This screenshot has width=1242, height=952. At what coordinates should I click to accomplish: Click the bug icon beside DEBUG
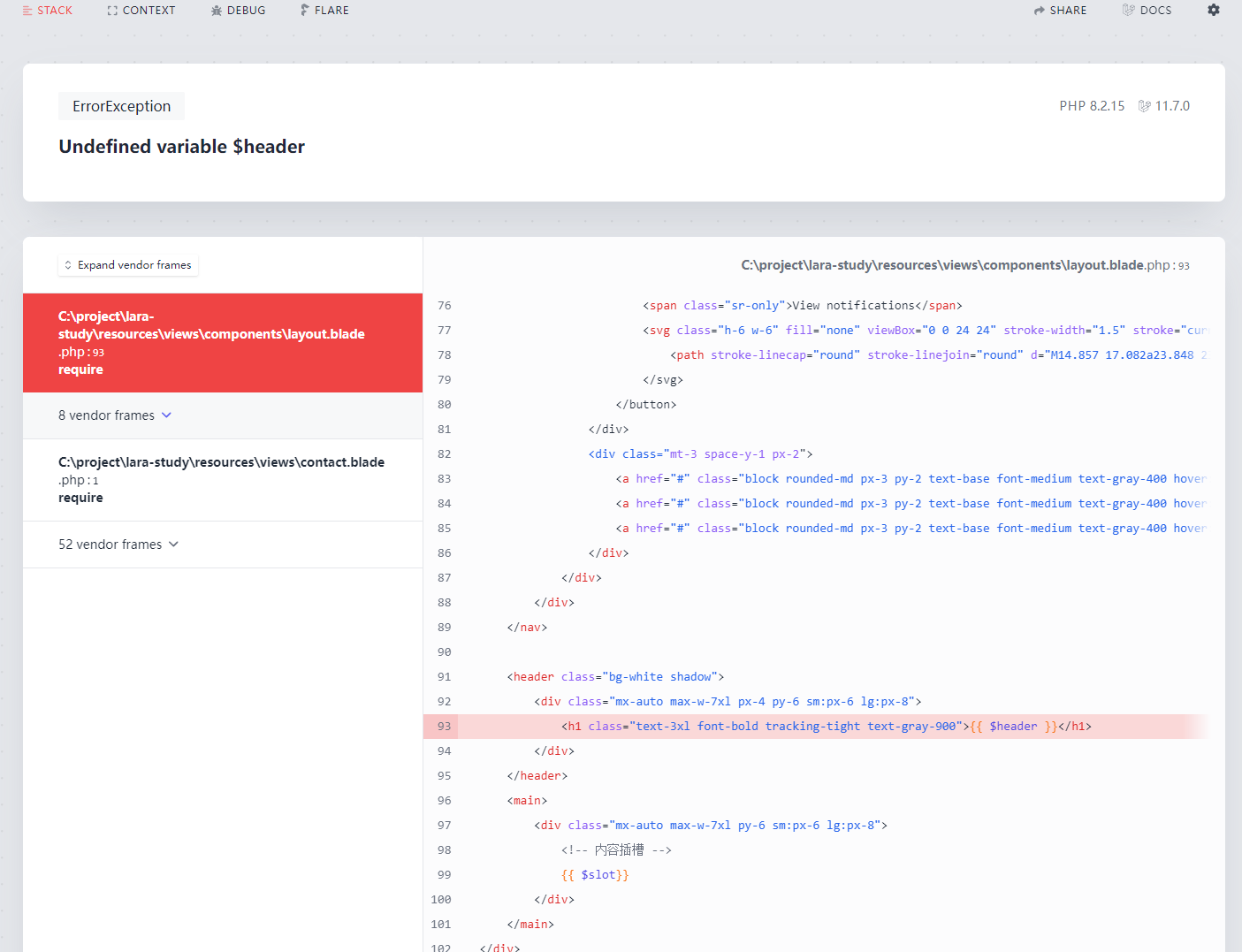tap(217, 11)
